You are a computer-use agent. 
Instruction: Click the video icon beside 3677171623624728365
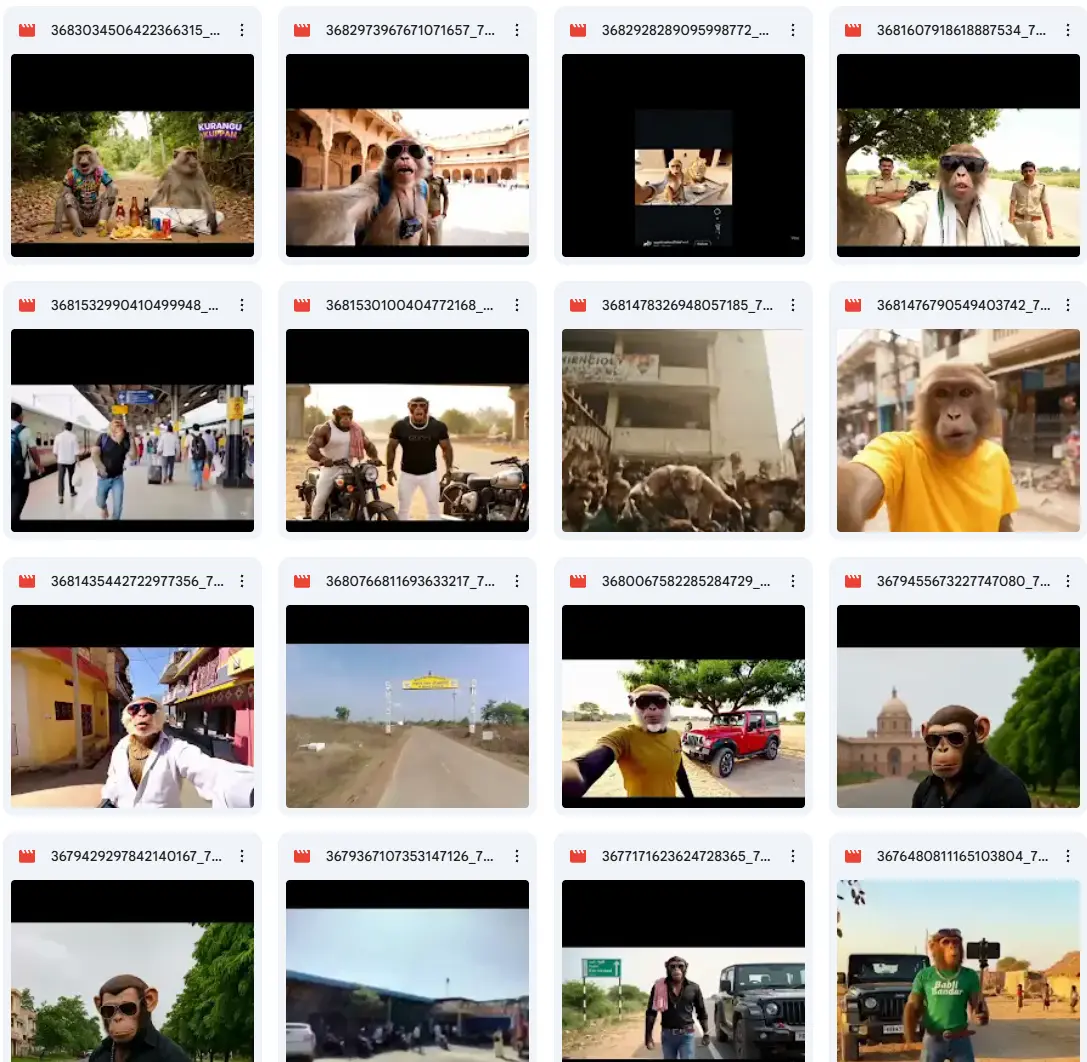click(578, 856)
